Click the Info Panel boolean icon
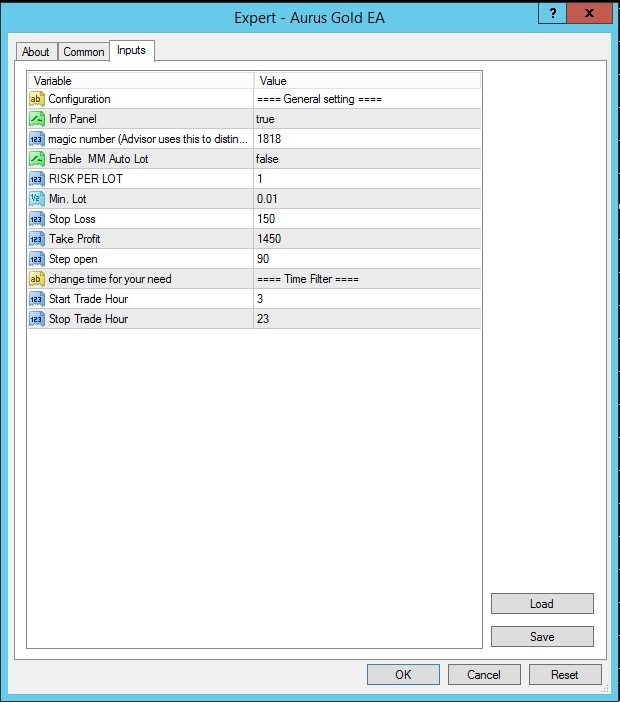The height and width of the screenshot is (702, 620). pos(37,119)
